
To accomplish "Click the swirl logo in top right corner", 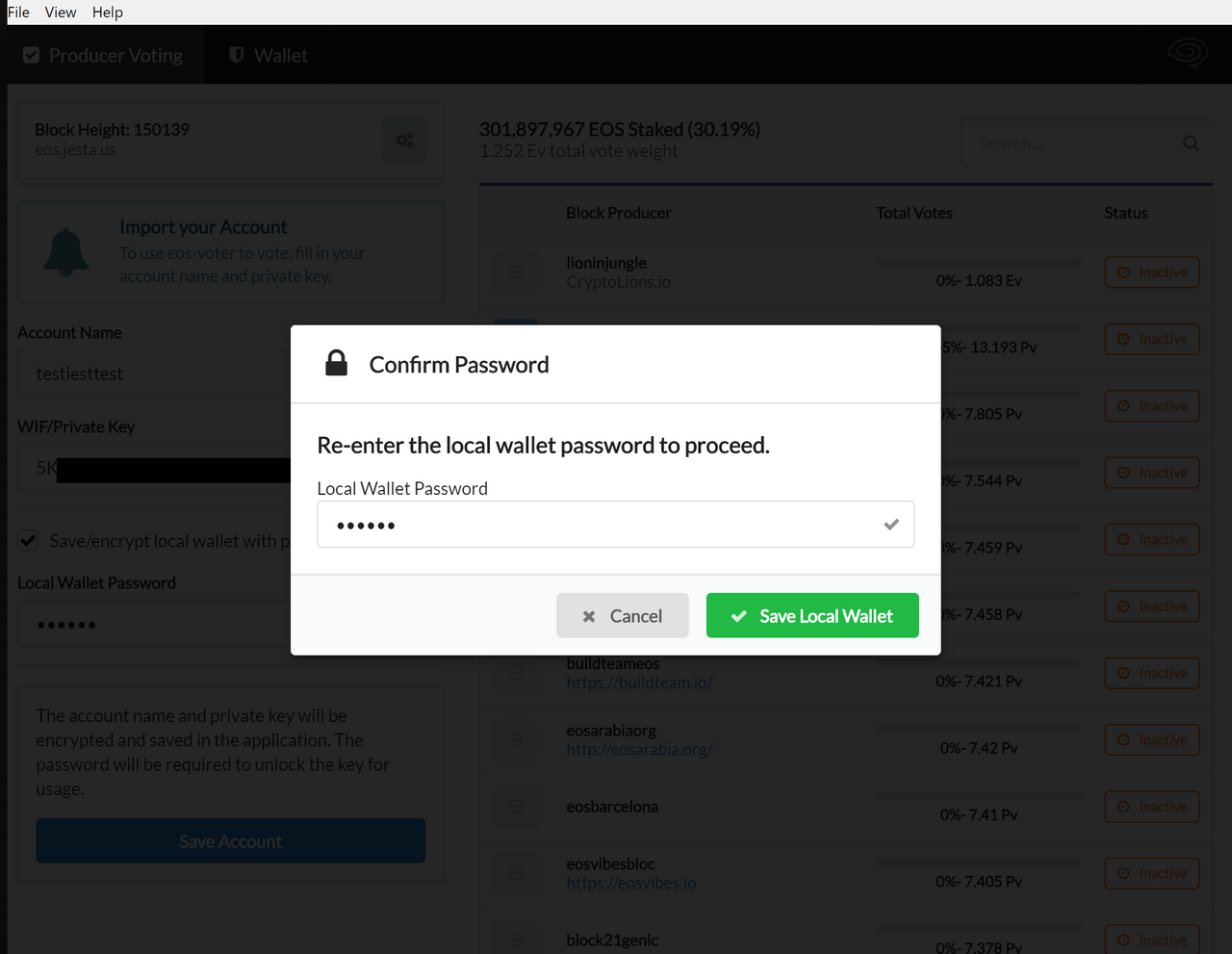I will coord(1187,53).
